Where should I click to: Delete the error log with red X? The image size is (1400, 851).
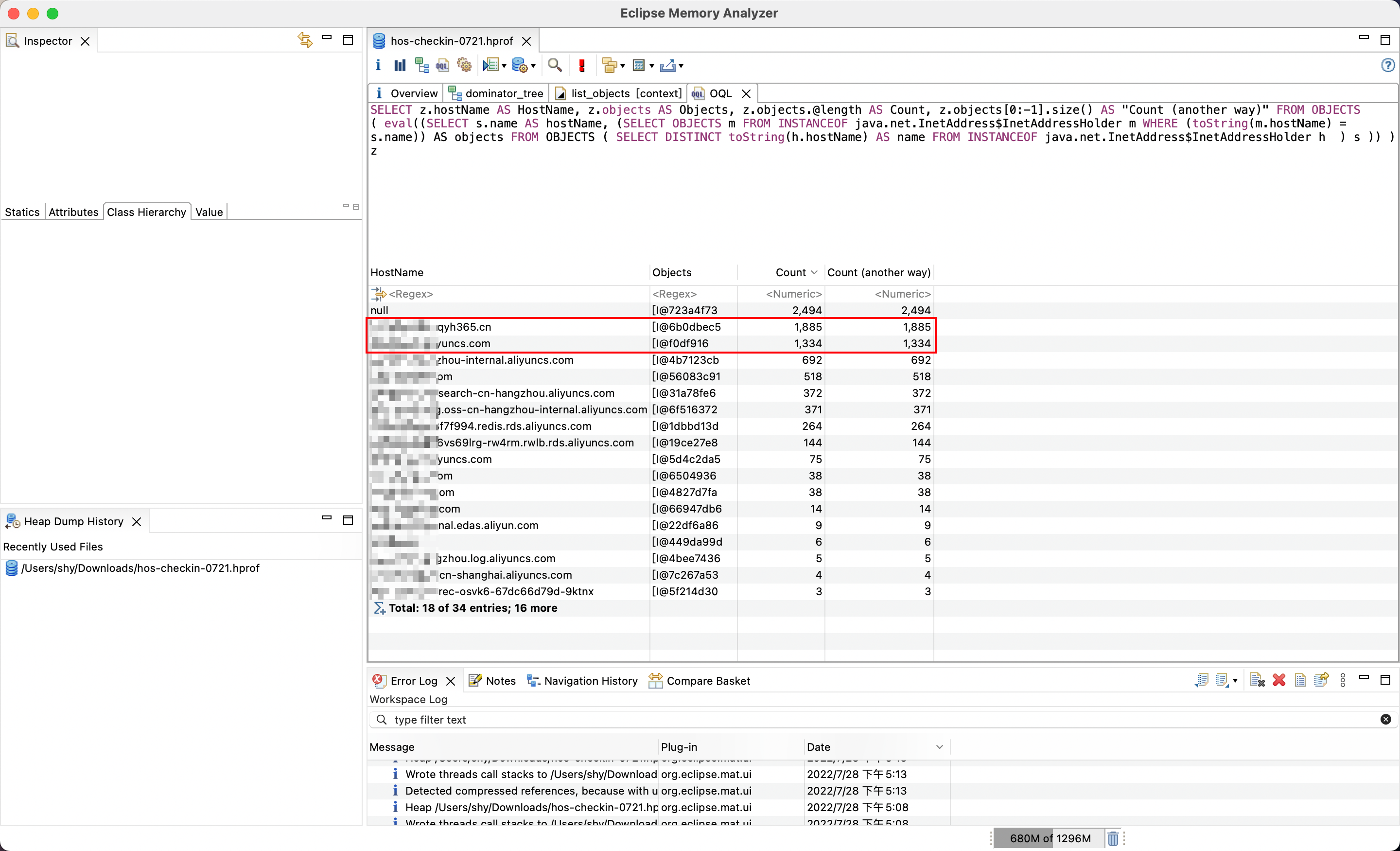(1279, 680)
